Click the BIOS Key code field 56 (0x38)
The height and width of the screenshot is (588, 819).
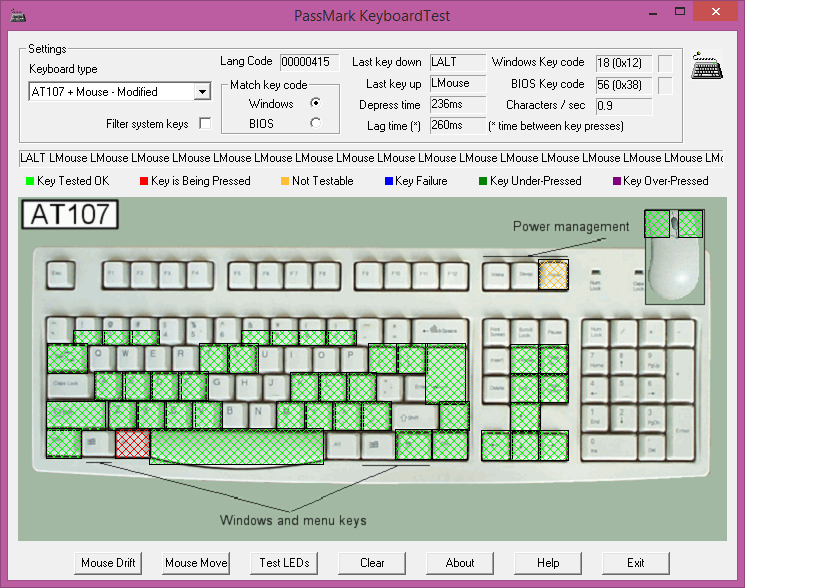624,85
